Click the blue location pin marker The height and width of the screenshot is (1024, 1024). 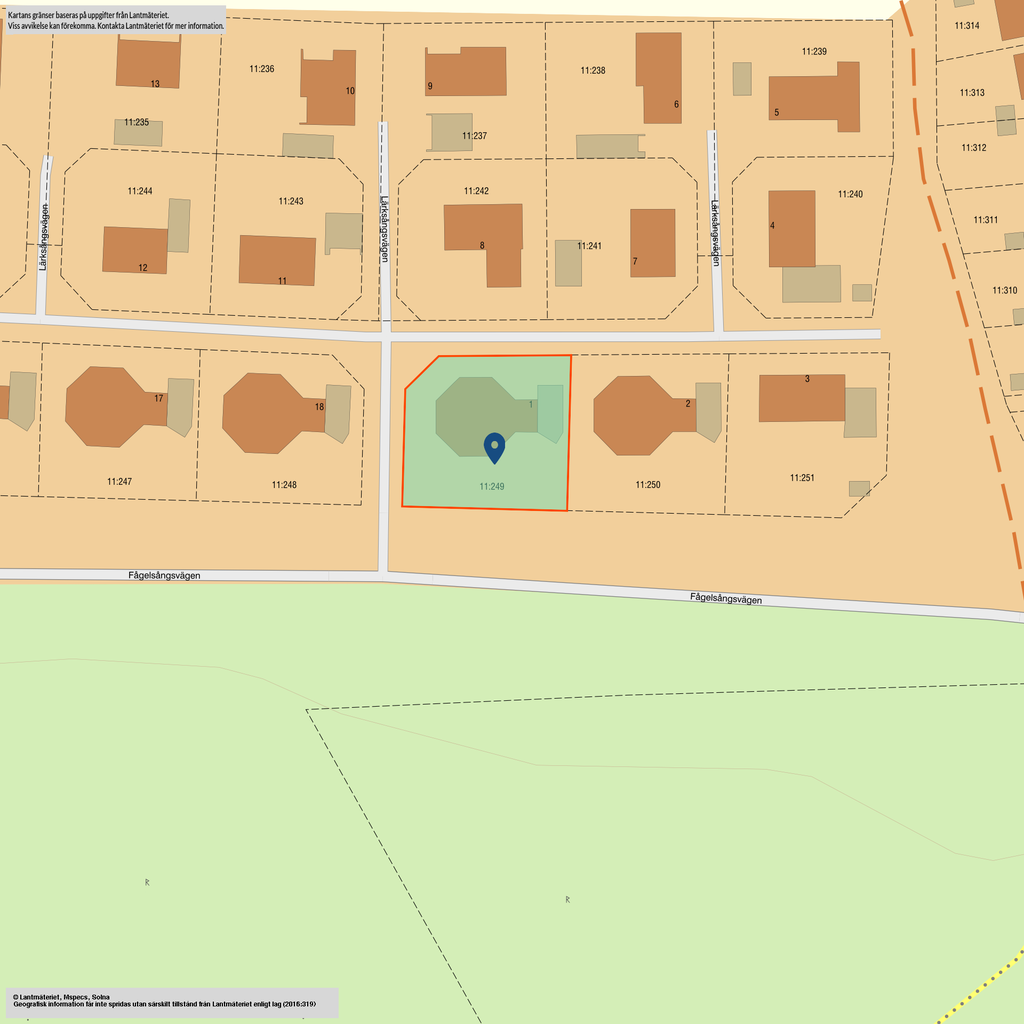click(494, 447)
